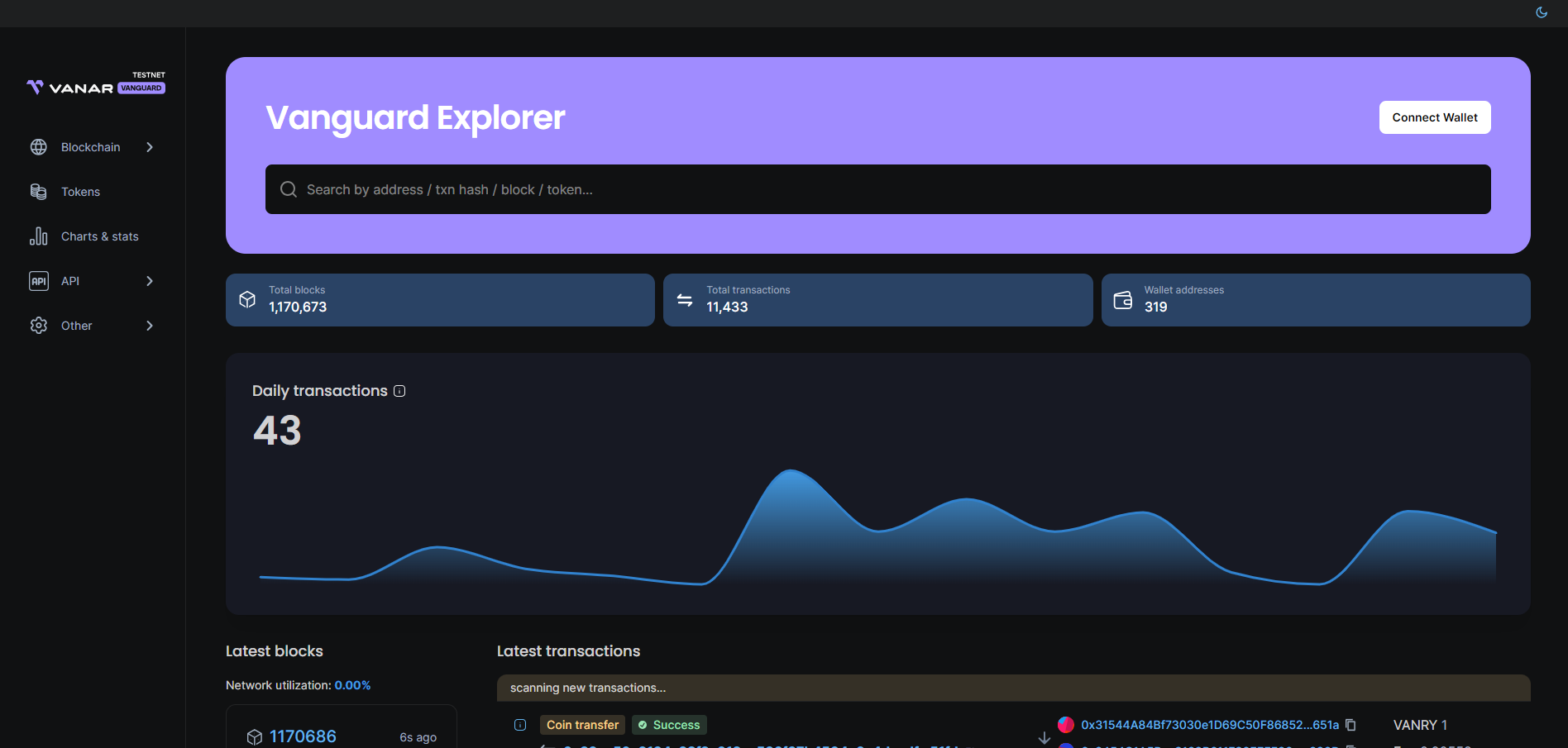1568x748 pixels.
Task: Click the Vanar Vanguard testnet logo
Action: pyautogui.click(x=95, y=85)
